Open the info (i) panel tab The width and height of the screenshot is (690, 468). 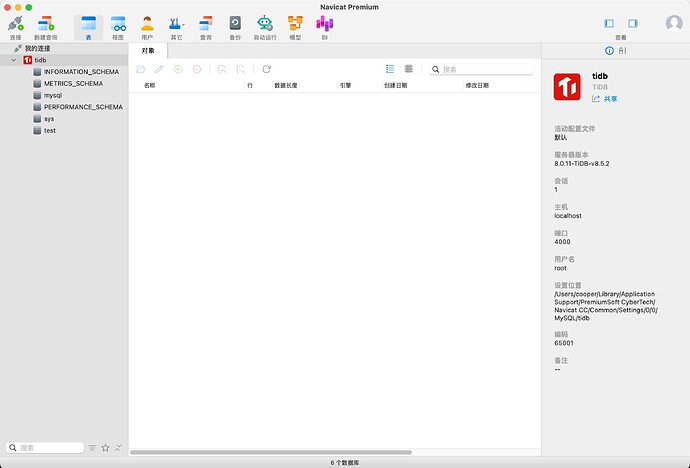point(609,51)
